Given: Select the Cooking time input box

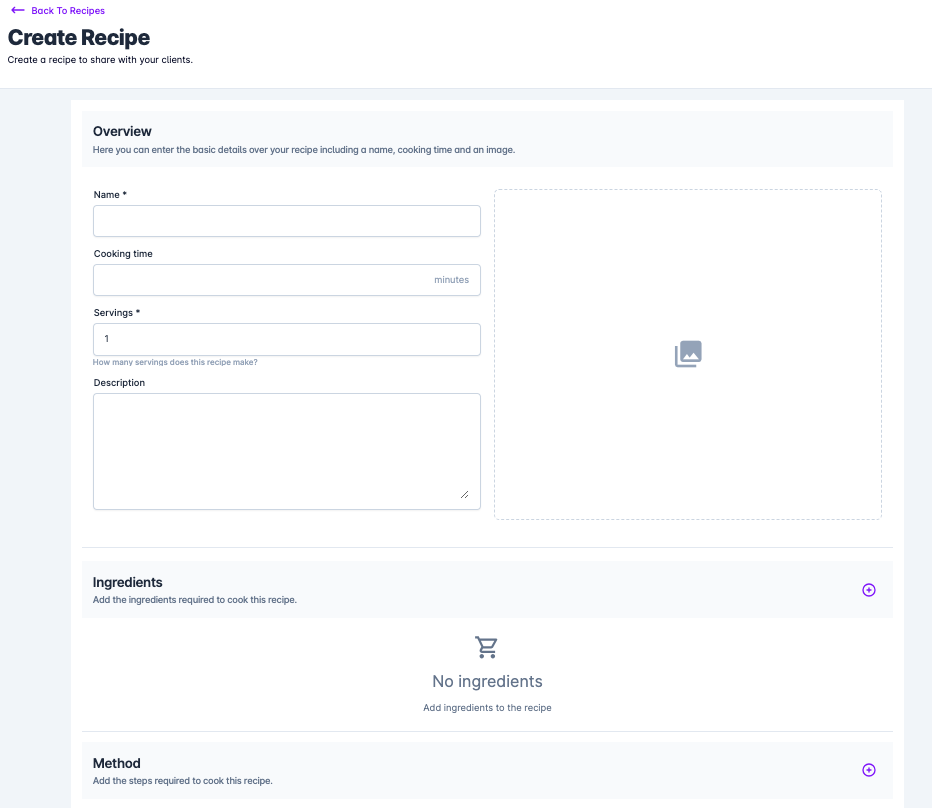Looking at the screenshot, I should [286, 280].
